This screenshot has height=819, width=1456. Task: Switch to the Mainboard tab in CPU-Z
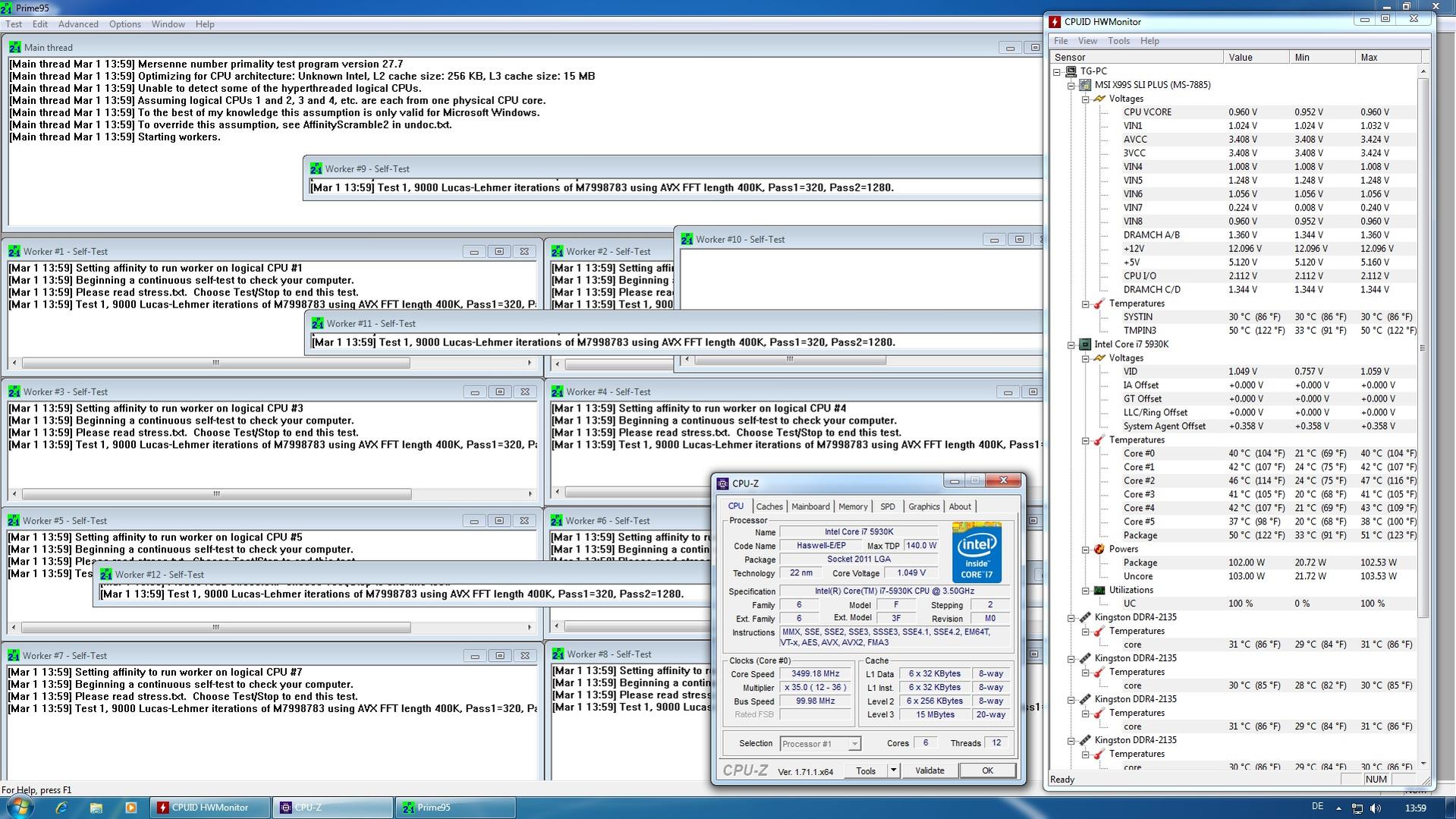(810, 507)
